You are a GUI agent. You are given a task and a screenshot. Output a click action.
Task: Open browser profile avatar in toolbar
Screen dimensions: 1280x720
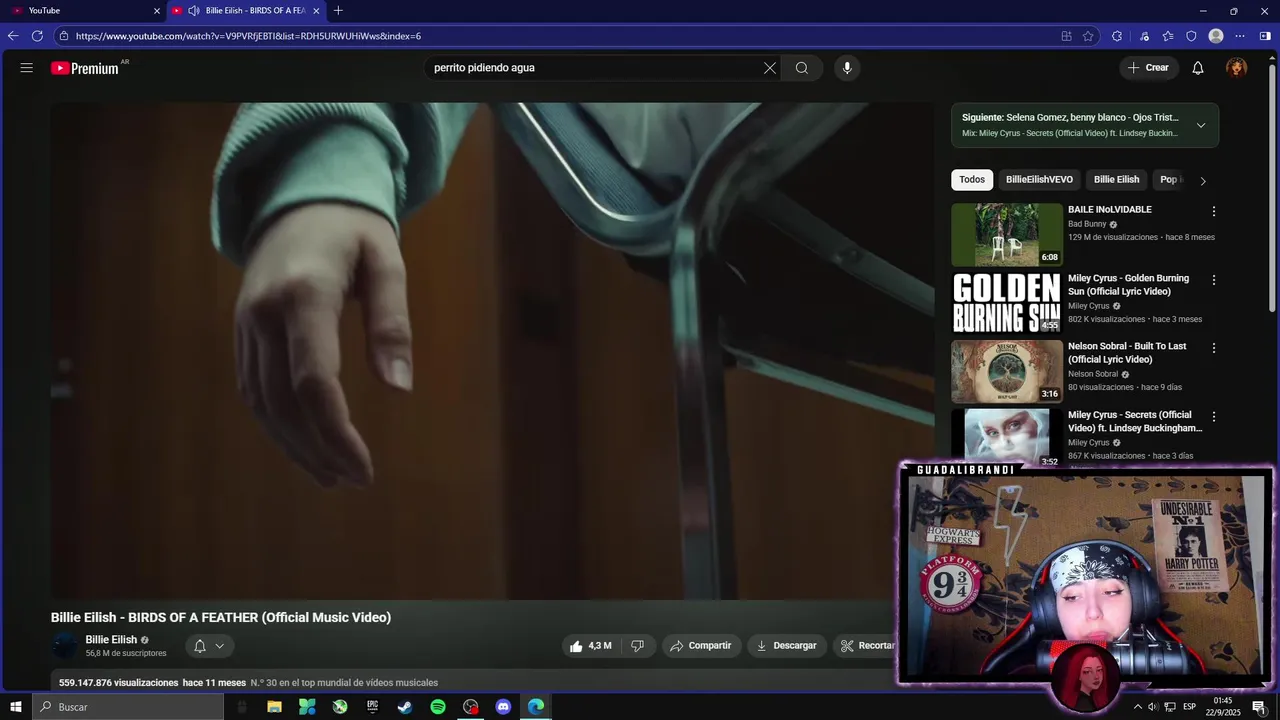coord(1216,36)
